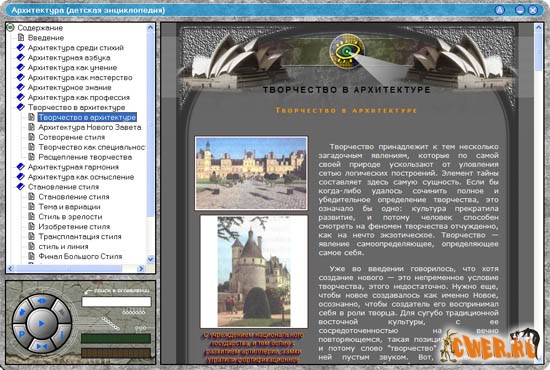Click the eye logo in the page header
Viewport: 550px width, 370px height.
click(x=347, y=51)
